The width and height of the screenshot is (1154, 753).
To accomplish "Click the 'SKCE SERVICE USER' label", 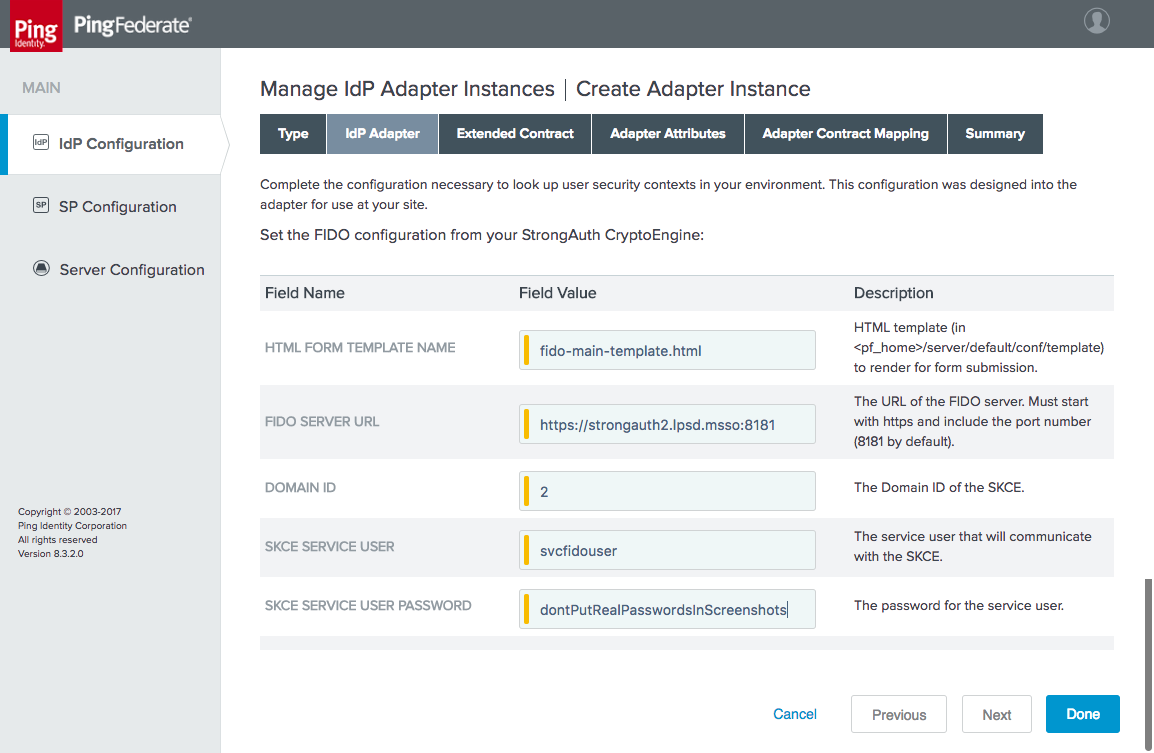I will coord(330,546).
